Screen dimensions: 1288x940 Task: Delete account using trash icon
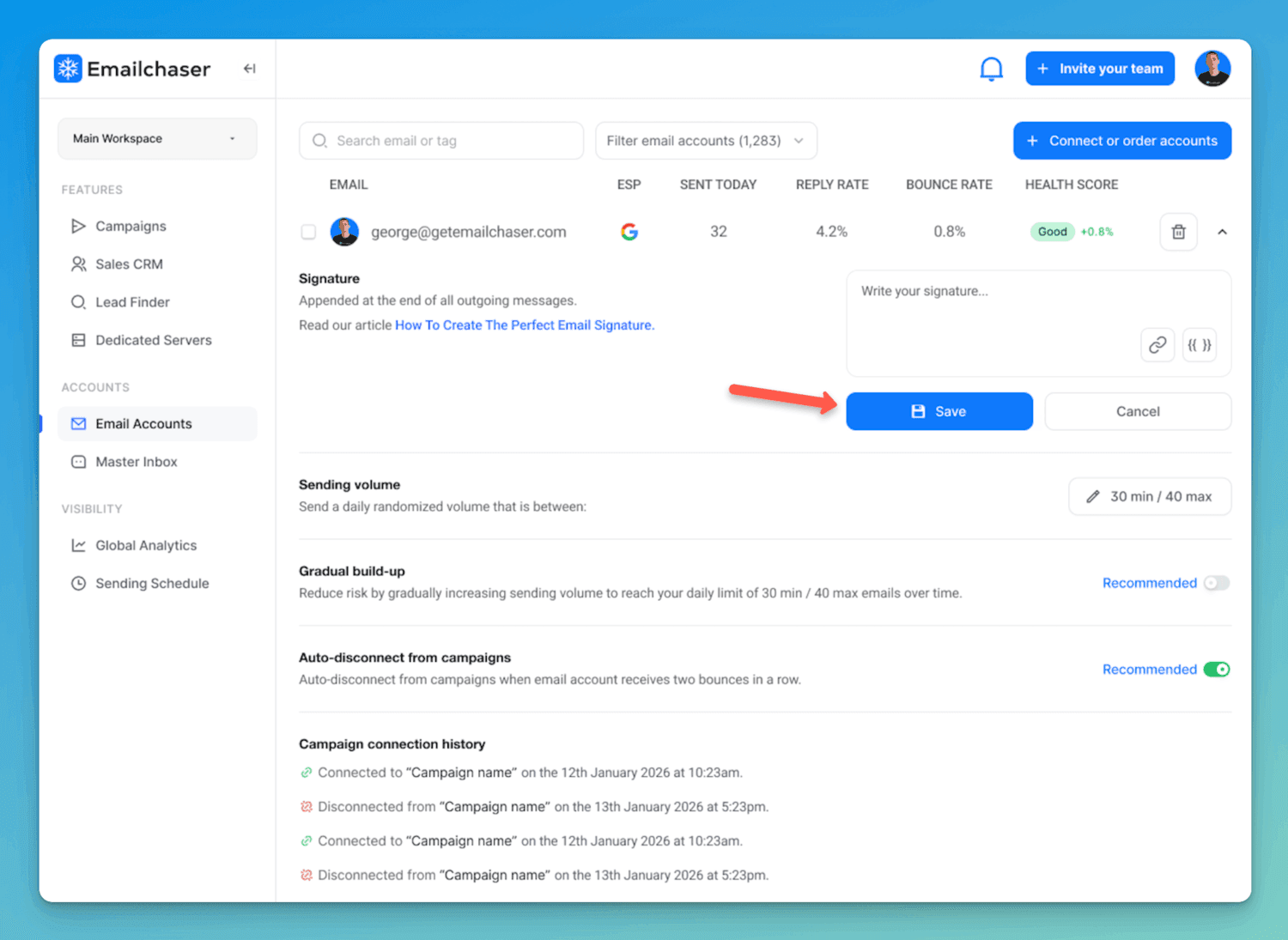(1178, 232)
